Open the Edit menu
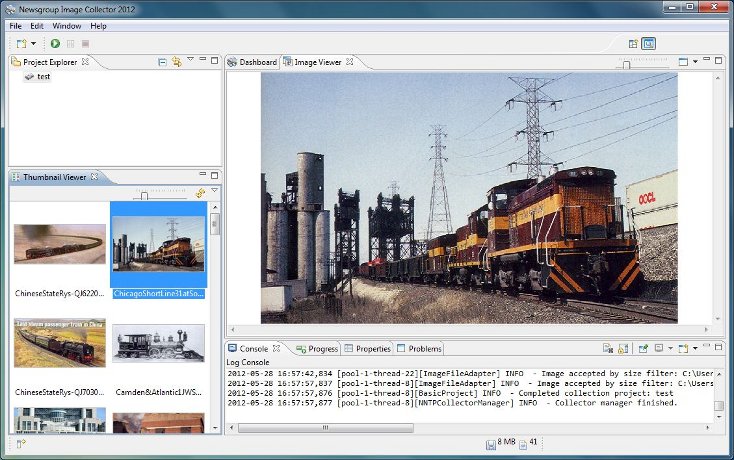The width and height of the screenshot is (734, 460). pyautogui.click(x=37, y=26)
